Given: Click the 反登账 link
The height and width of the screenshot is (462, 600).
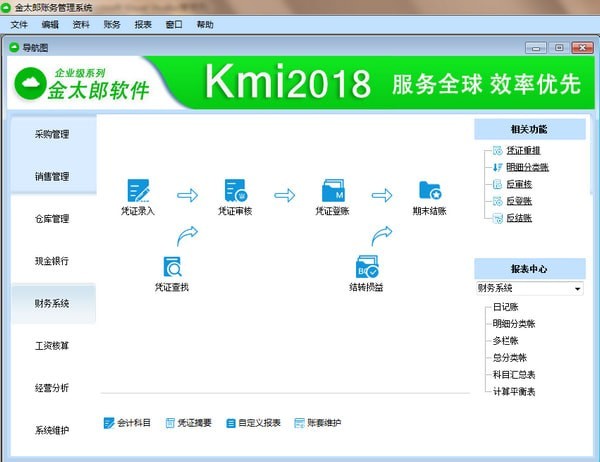Looking at the screenshot, I should (519, 201).
